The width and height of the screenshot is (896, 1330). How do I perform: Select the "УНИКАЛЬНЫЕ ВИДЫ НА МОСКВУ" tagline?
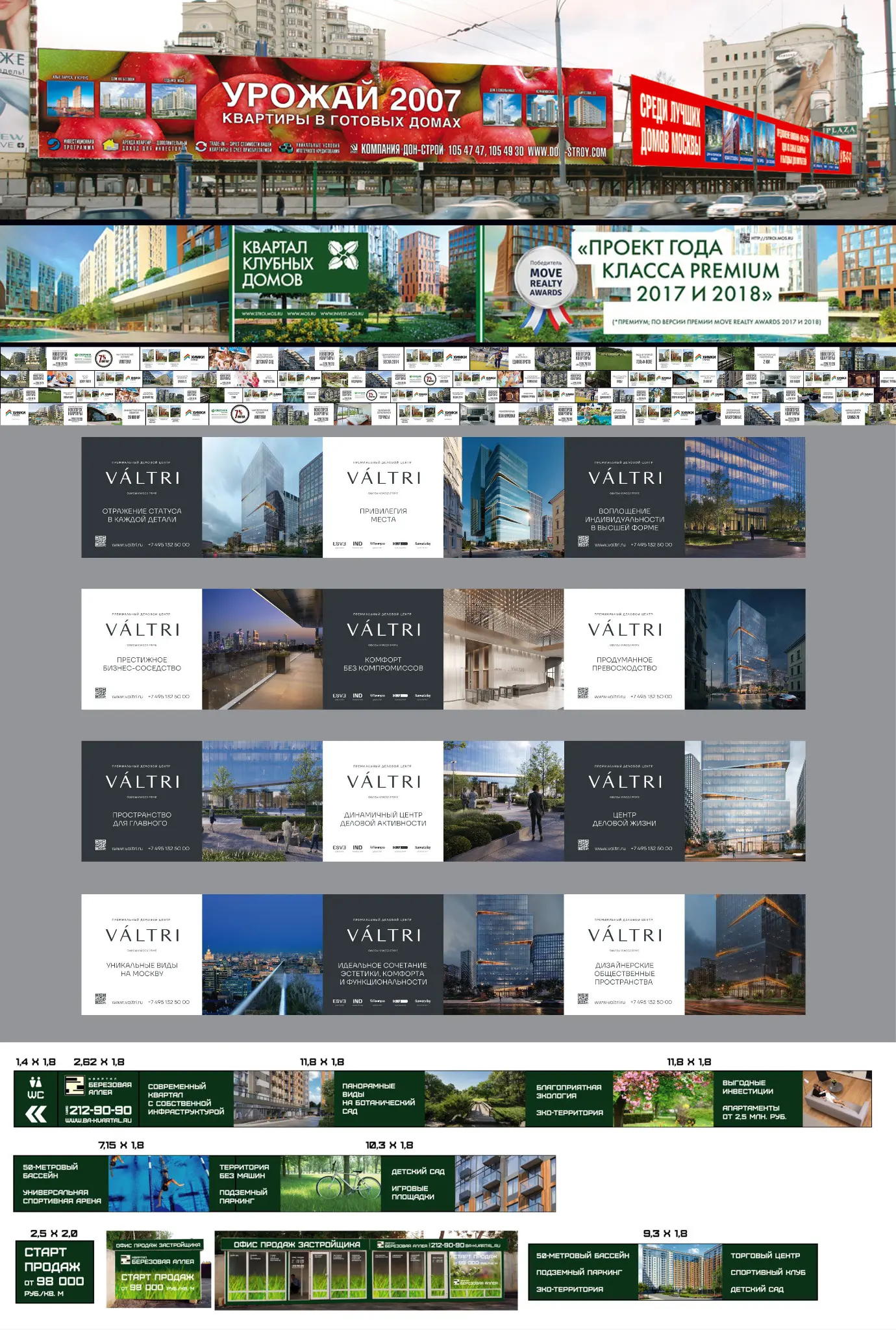[142, 970]
